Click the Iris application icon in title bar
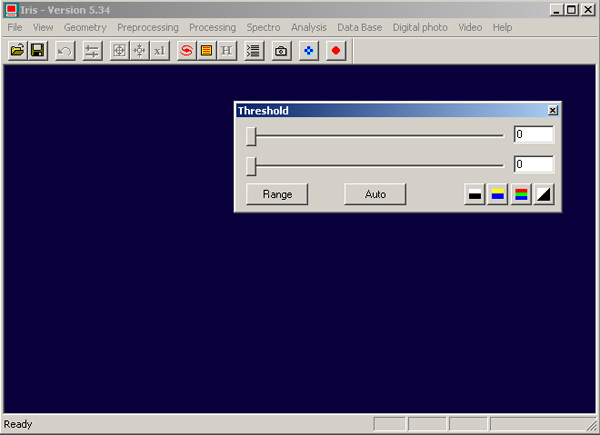Image resolution: width=600 pixels, height=435 pixels. pos(11,10)
